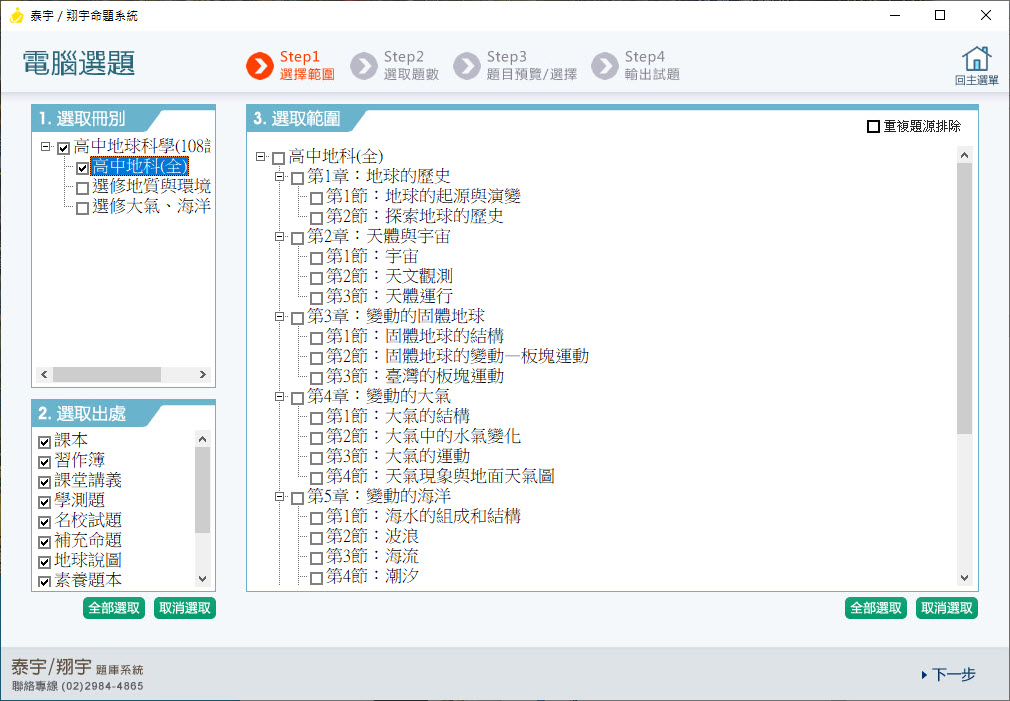The image size is (1010, 701).
Task: Click the Step3 gray arrow icon
Action: point(467,66)
